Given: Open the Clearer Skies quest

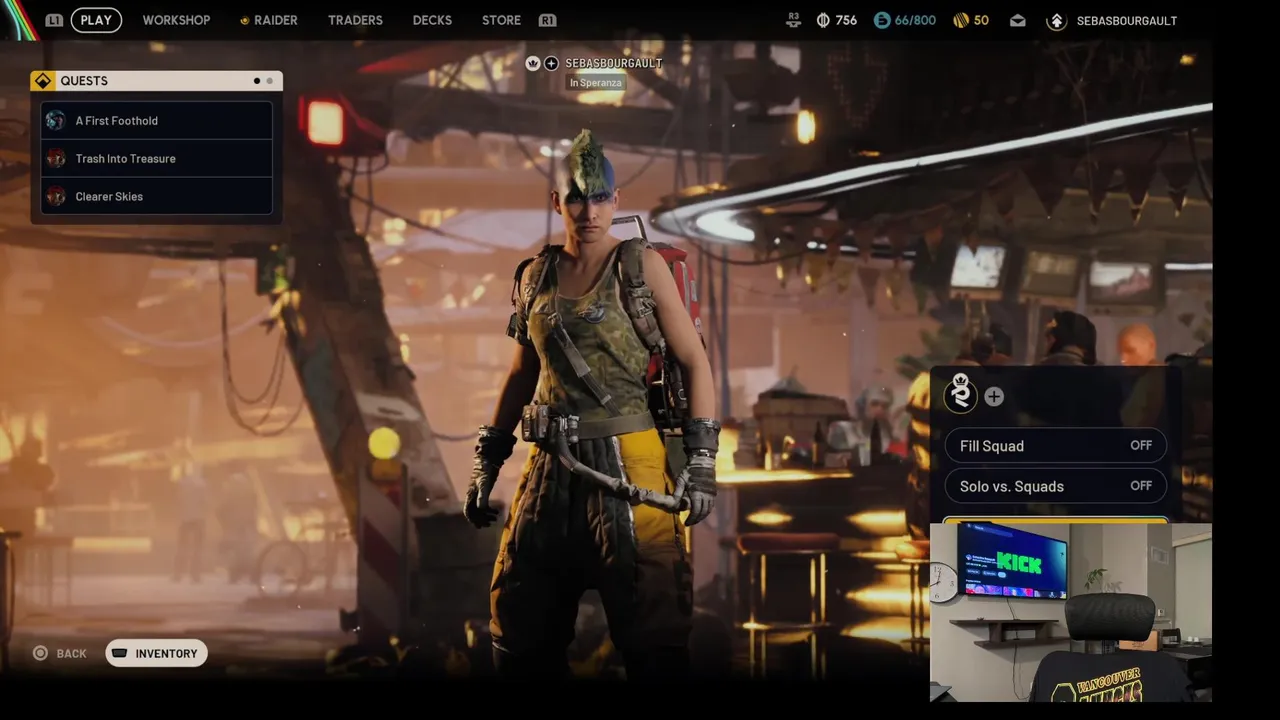Looking at the screenshot, I should pos(157,197).
